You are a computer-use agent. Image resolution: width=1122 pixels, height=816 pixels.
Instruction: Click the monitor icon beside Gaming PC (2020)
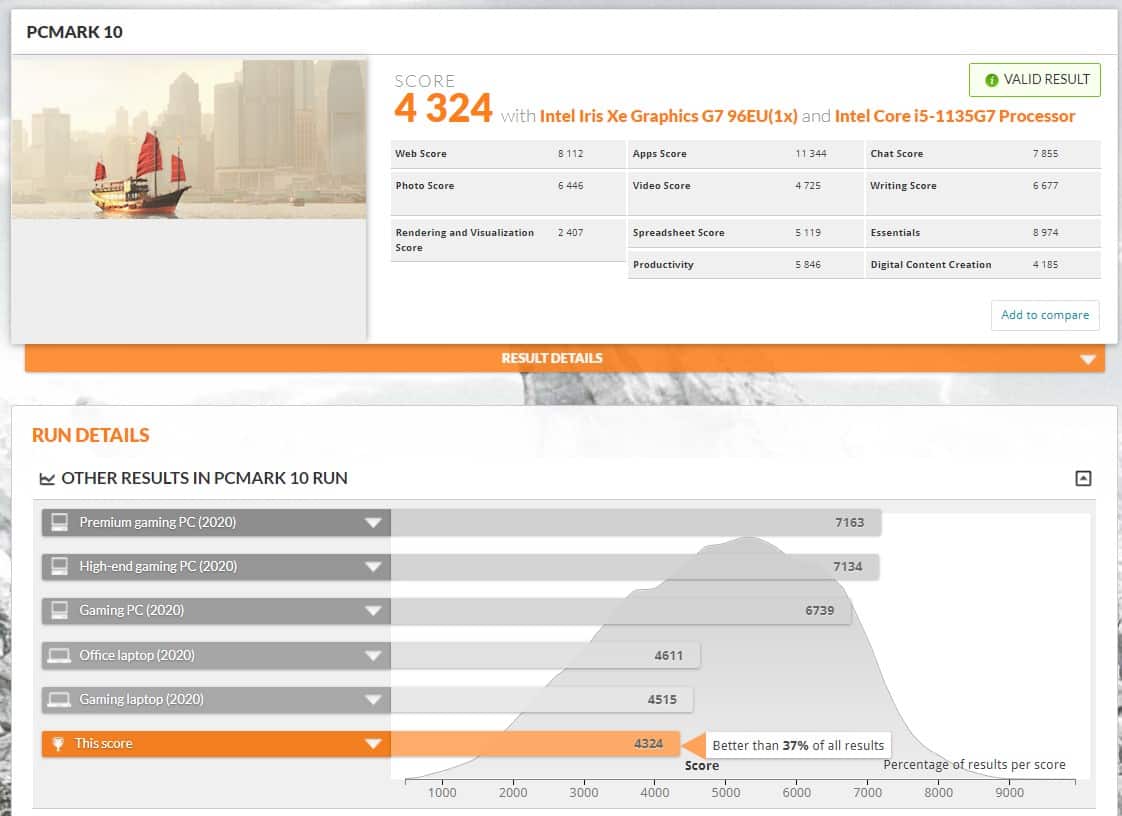[60, 610]
